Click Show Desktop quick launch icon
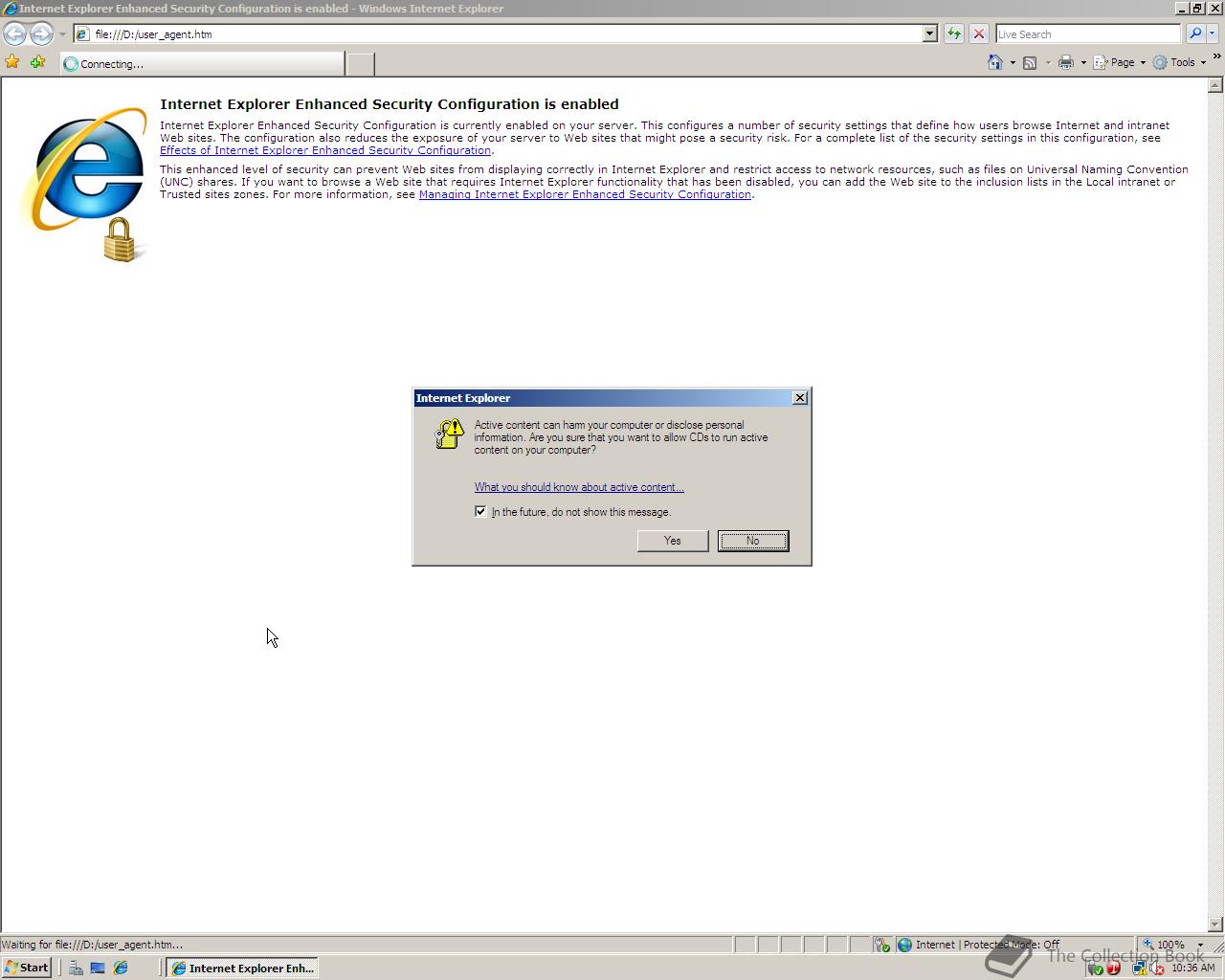Image resolution: width=1225 pixels, height=980 pixels. click(x=98, y=968)
